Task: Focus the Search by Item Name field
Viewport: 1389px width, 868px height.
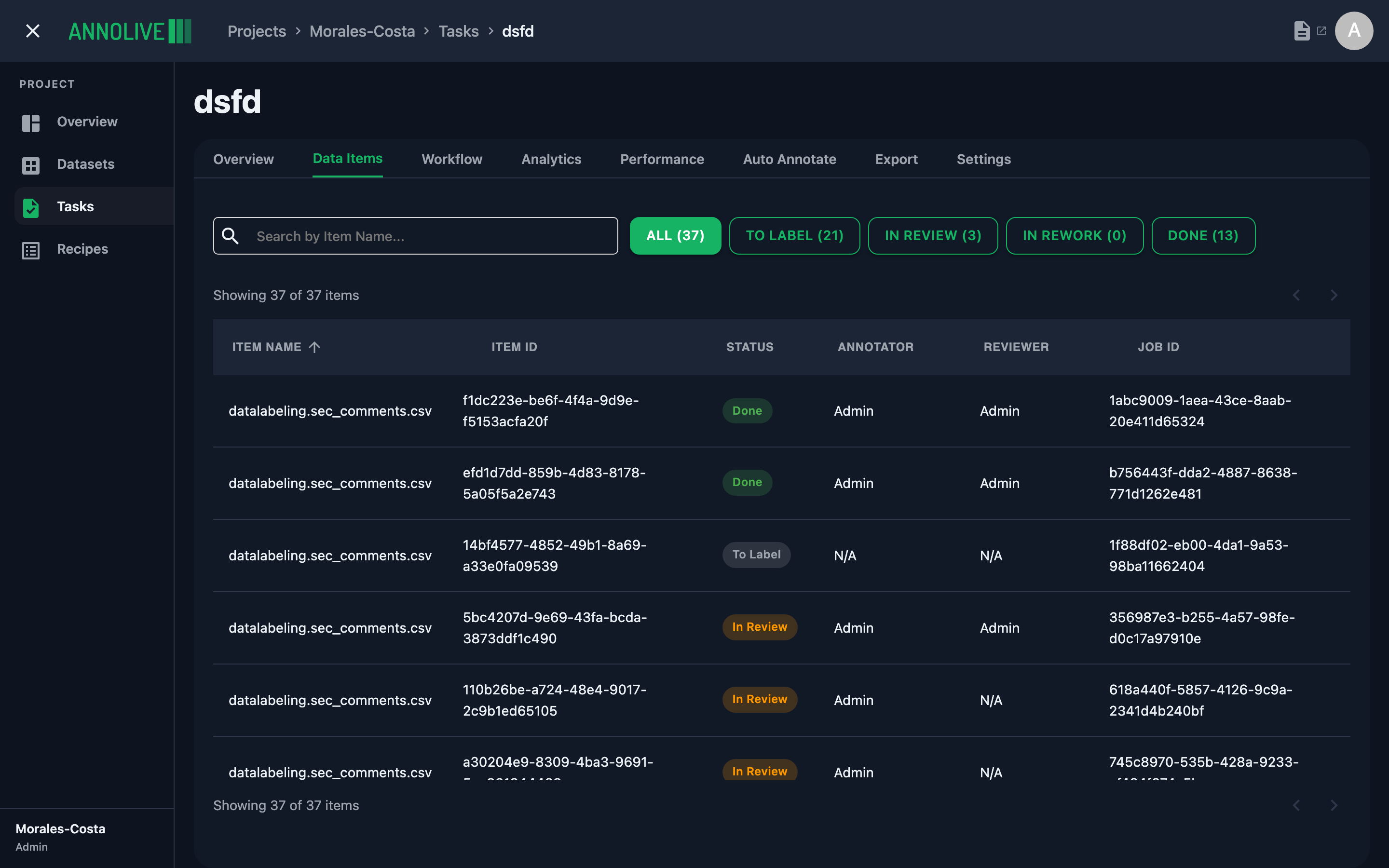Action: 416,236
